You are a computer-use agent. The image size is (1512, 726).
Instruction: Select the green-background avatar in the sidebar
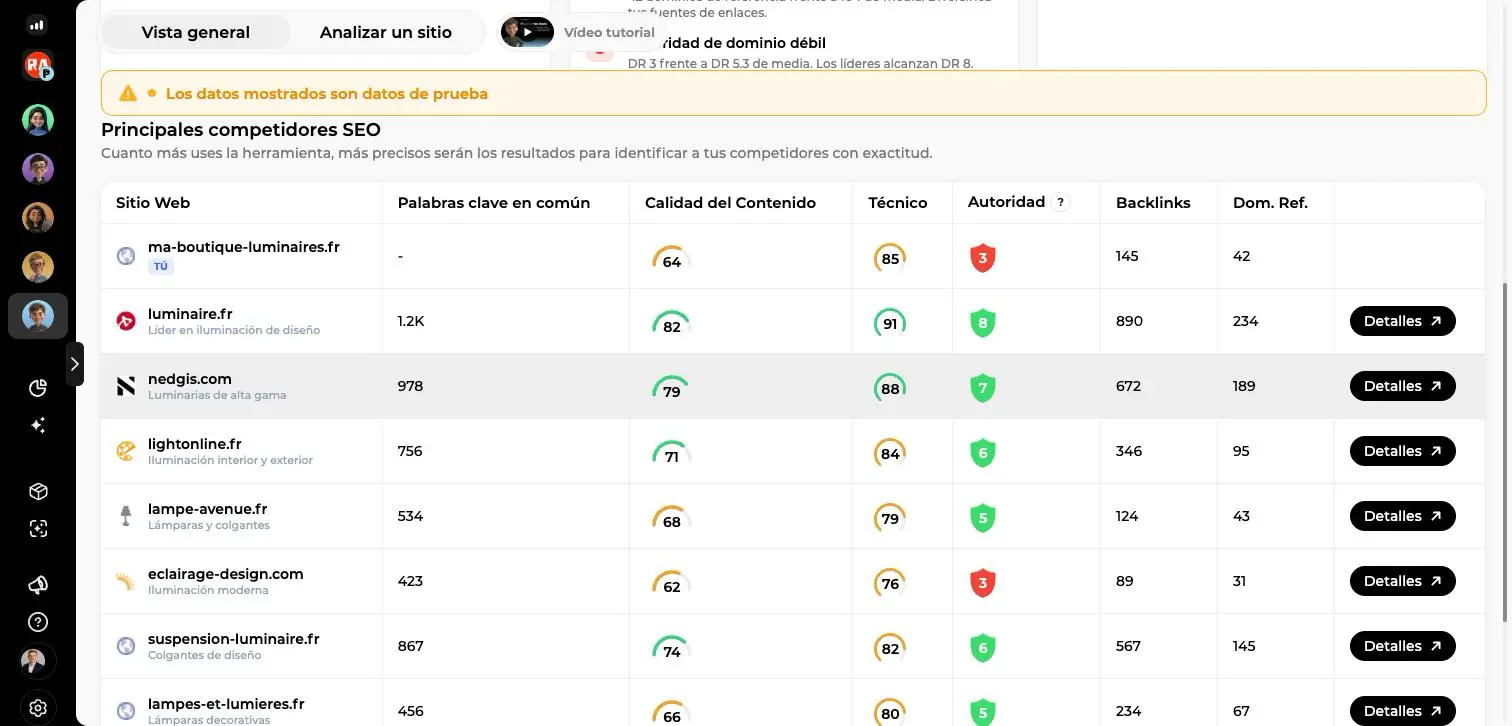[38, 120]
